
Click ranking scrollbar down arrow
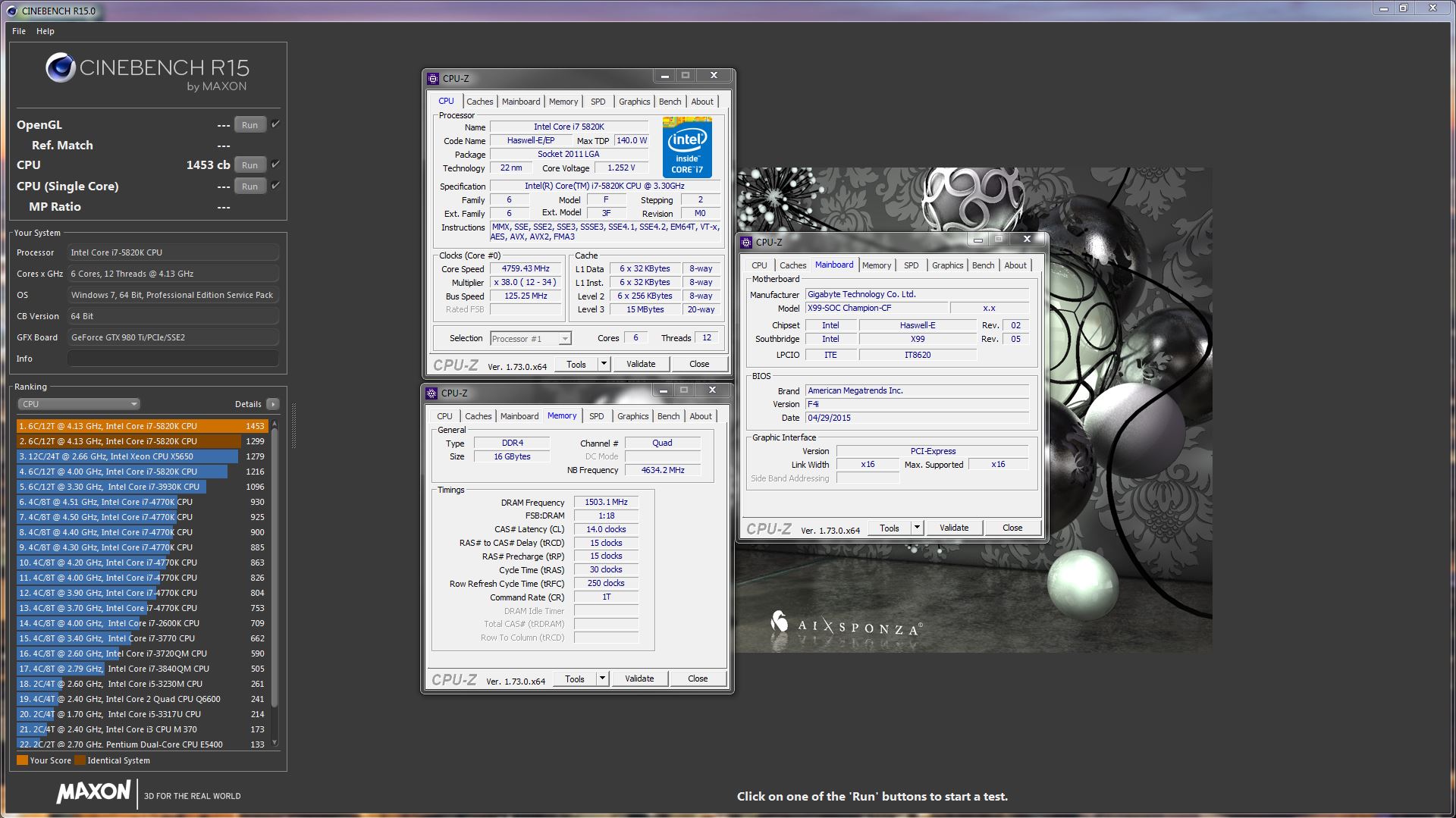275,743
